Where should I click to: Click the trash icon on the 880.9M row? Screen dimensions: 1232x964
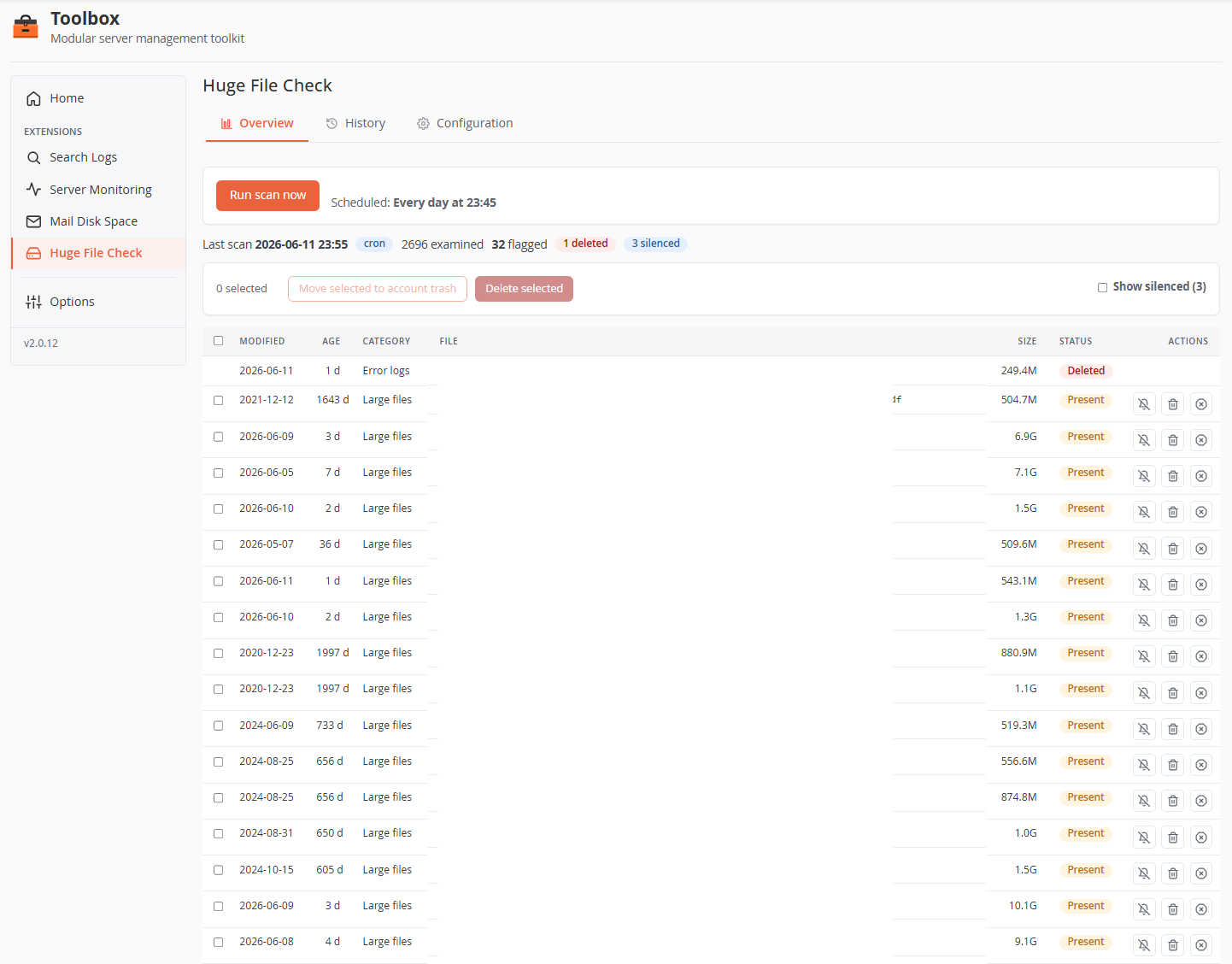[1173, 656]
